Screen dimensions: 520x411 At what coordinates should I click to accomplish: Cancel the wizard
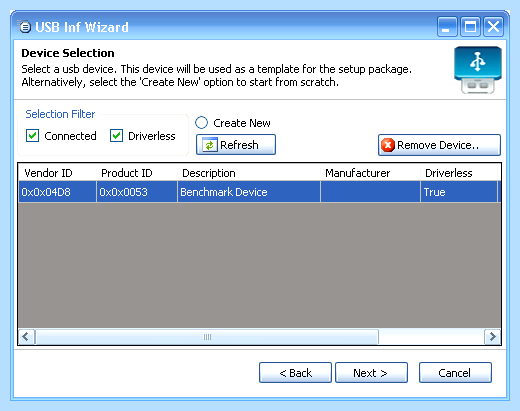(455, 373)
